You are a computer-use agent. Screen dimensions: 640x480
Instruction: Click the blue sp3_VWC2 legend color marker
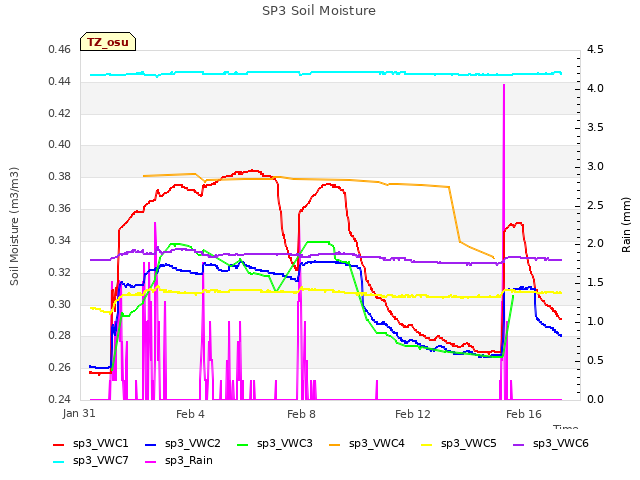(x=151, y=444)
